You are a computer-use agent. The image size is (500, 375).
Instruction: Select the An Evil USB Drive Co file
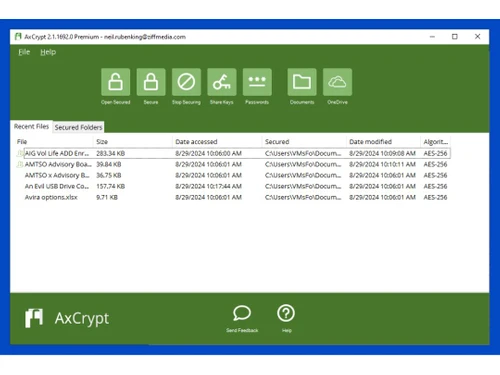pyautogui.click(x=57, y=186)
